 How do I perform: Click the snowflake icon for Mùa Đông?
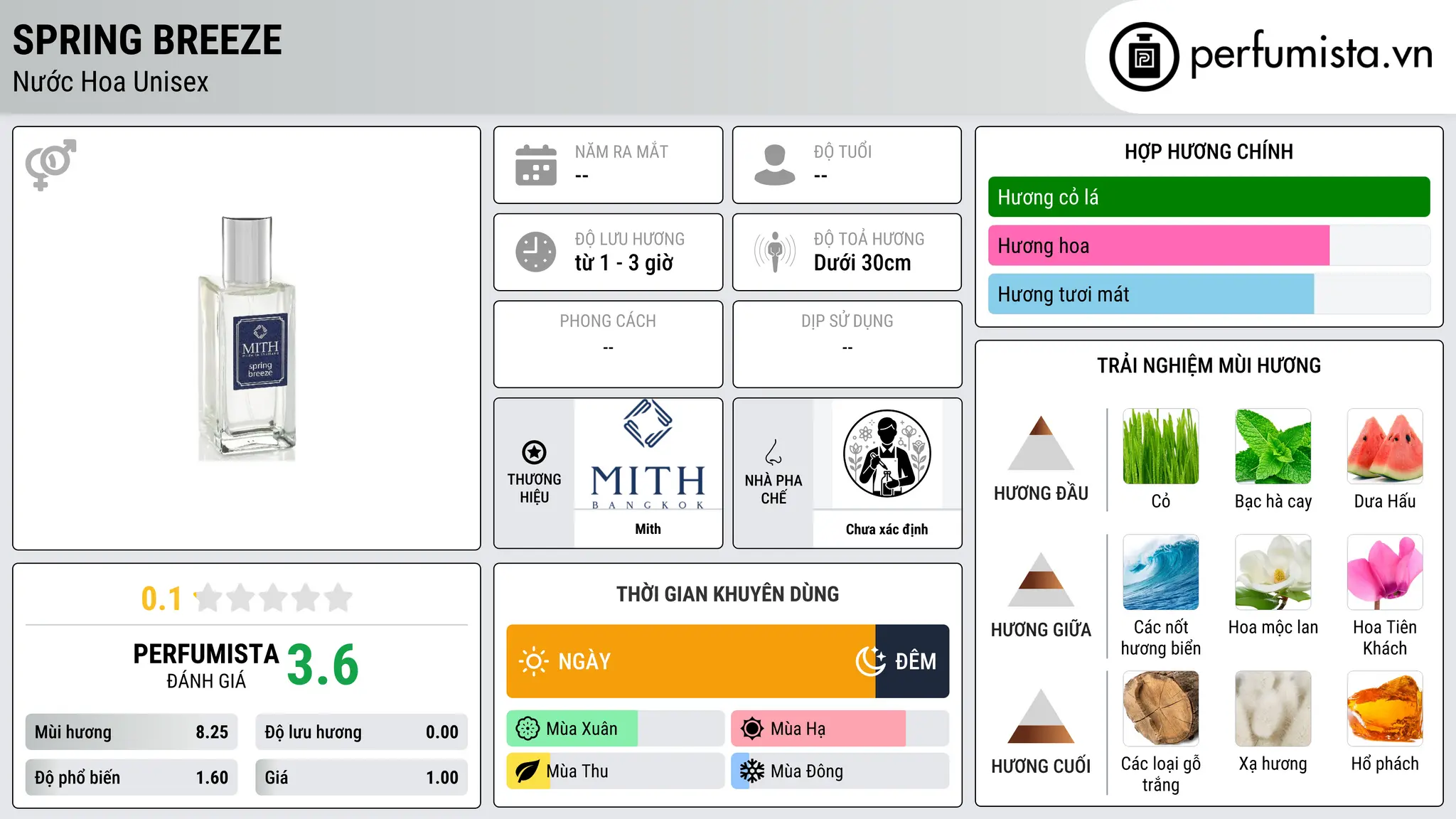[752, 771]
